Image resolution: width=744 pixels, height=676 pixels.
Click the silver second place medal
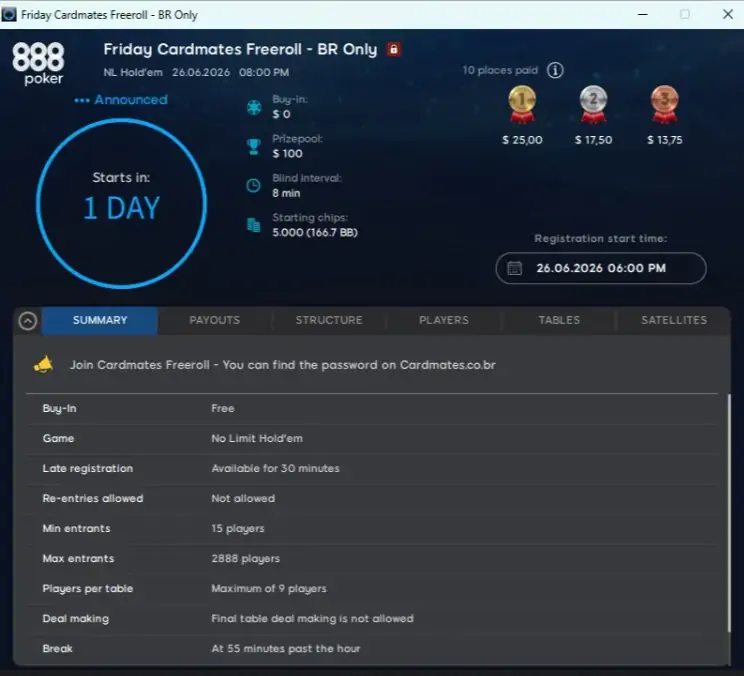pos(593,104)
